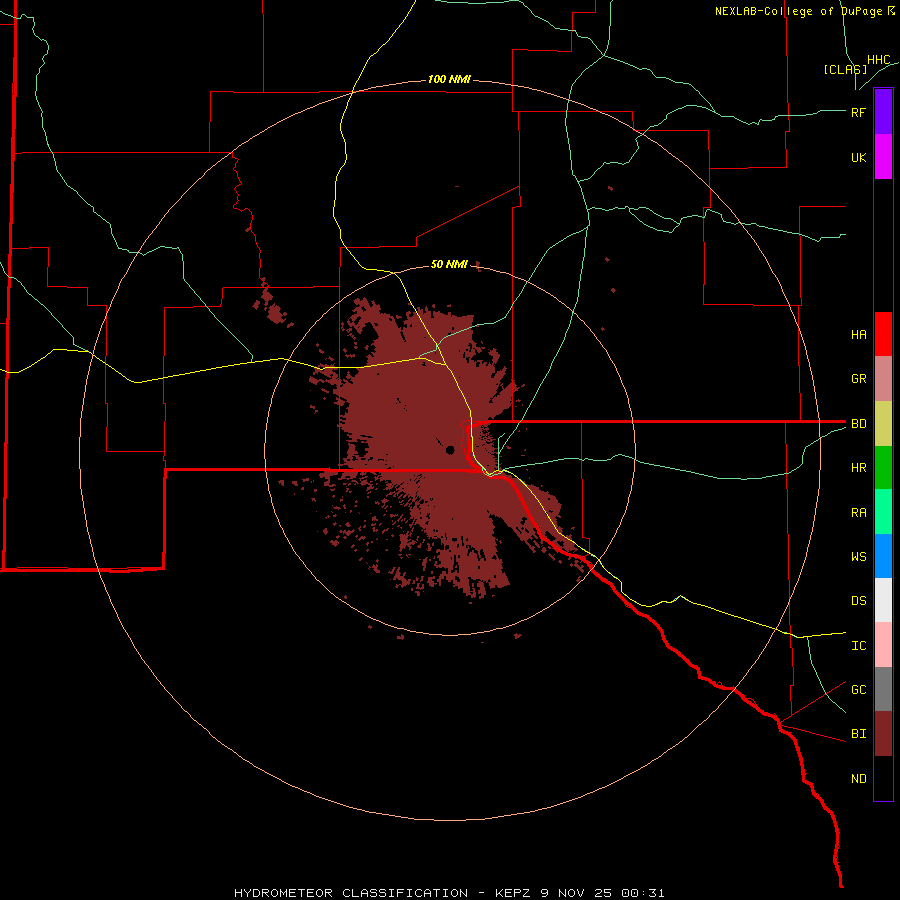Click the pink GR legend swatch

point(883,379)
